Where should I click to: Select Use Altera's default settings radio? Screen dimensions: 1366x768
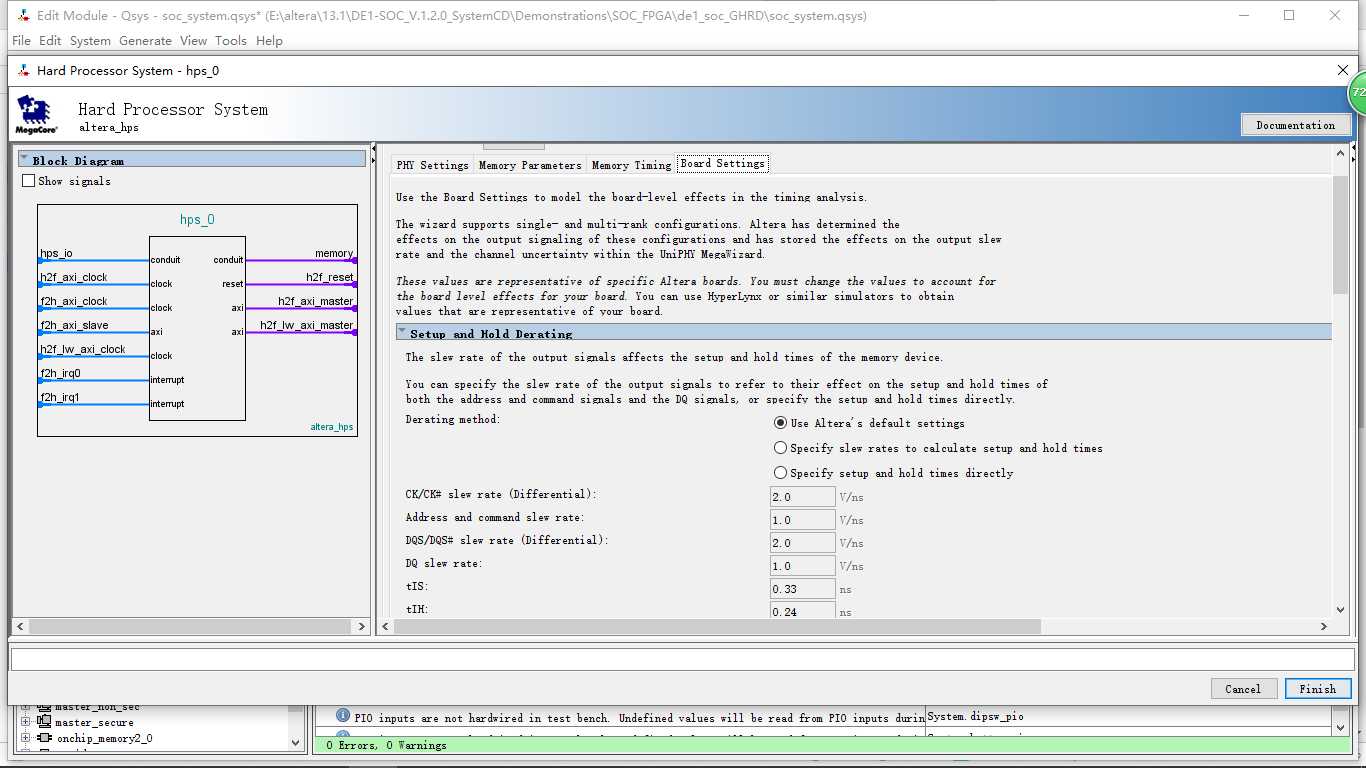click(x=781, y=423)
